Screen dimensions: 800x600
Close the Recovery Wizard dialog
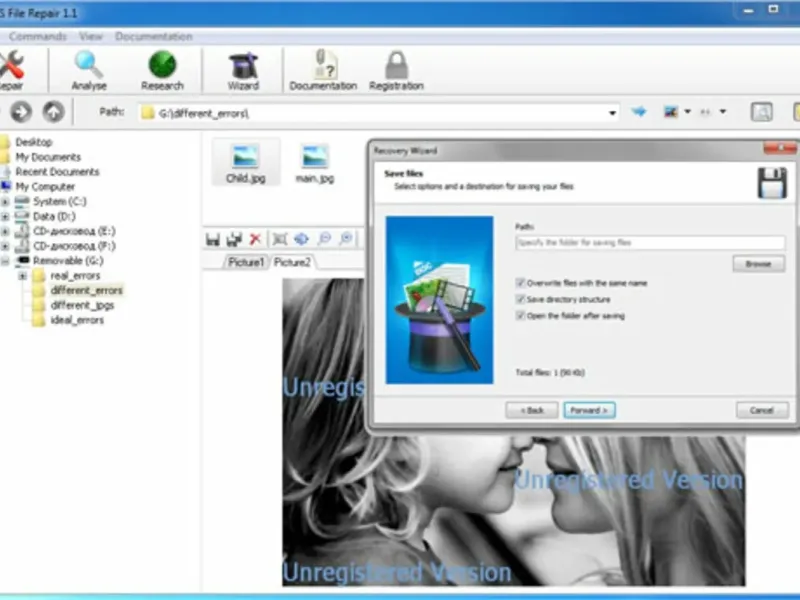[780, 148]
